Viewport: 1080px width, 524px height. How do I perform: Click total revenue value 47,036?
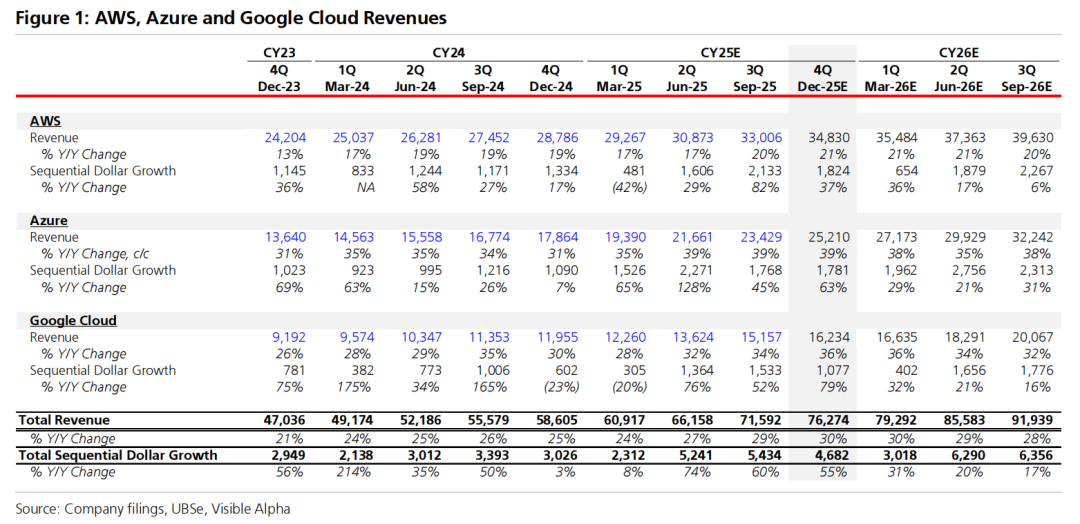point(284,420)
